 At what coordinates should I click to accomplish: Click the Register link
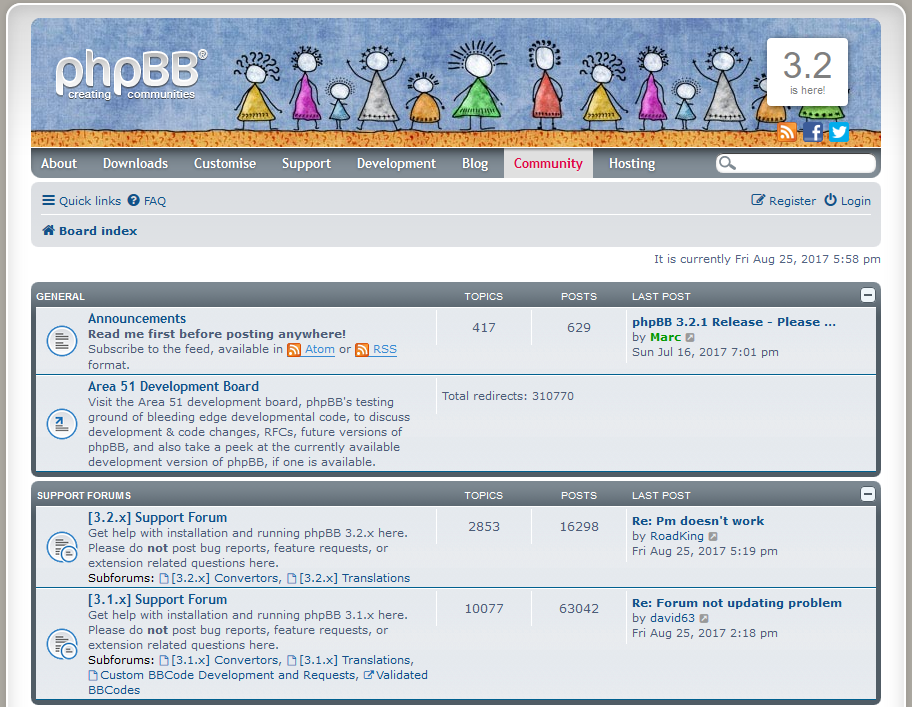coord(792,201)
